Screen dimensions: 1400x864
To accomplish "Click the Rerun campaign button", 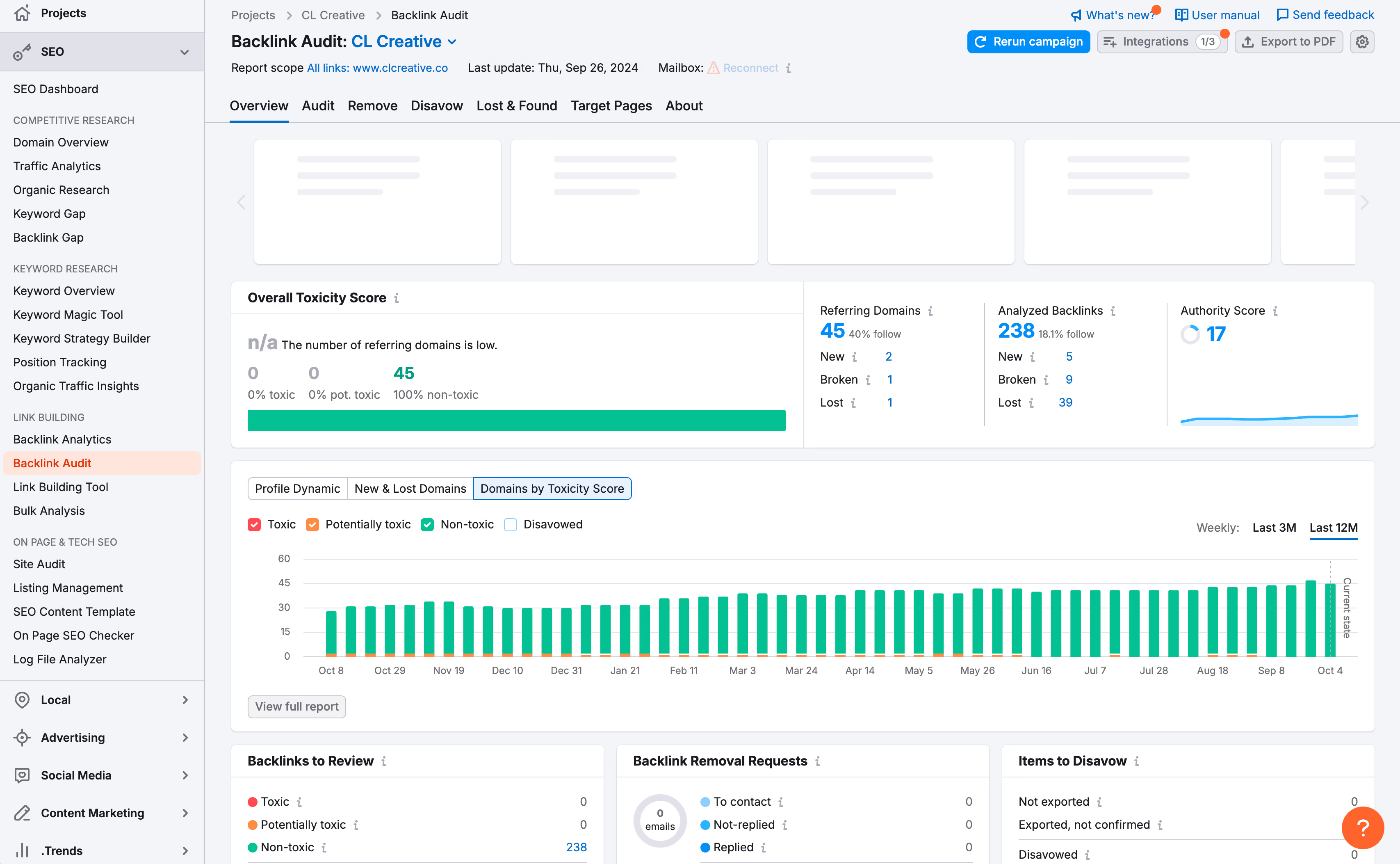I will (1029, 42).
